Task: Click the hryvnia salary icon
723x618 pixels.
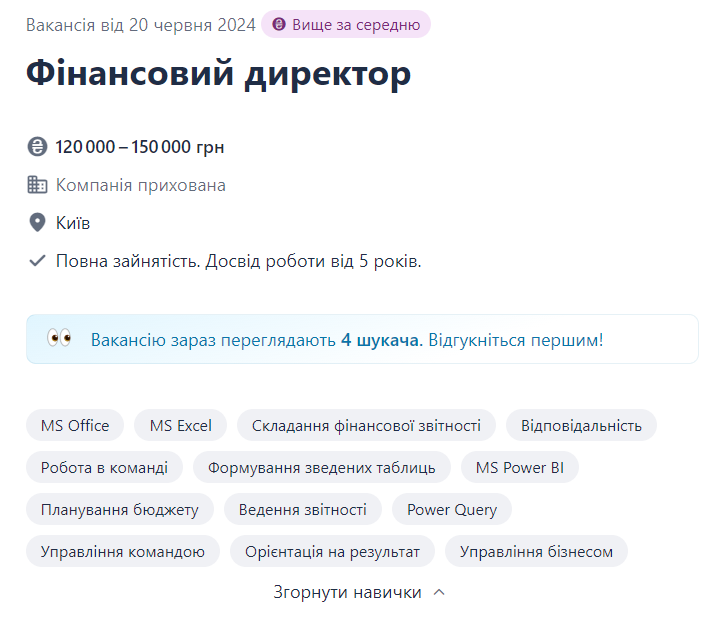Action: (37, 147)
